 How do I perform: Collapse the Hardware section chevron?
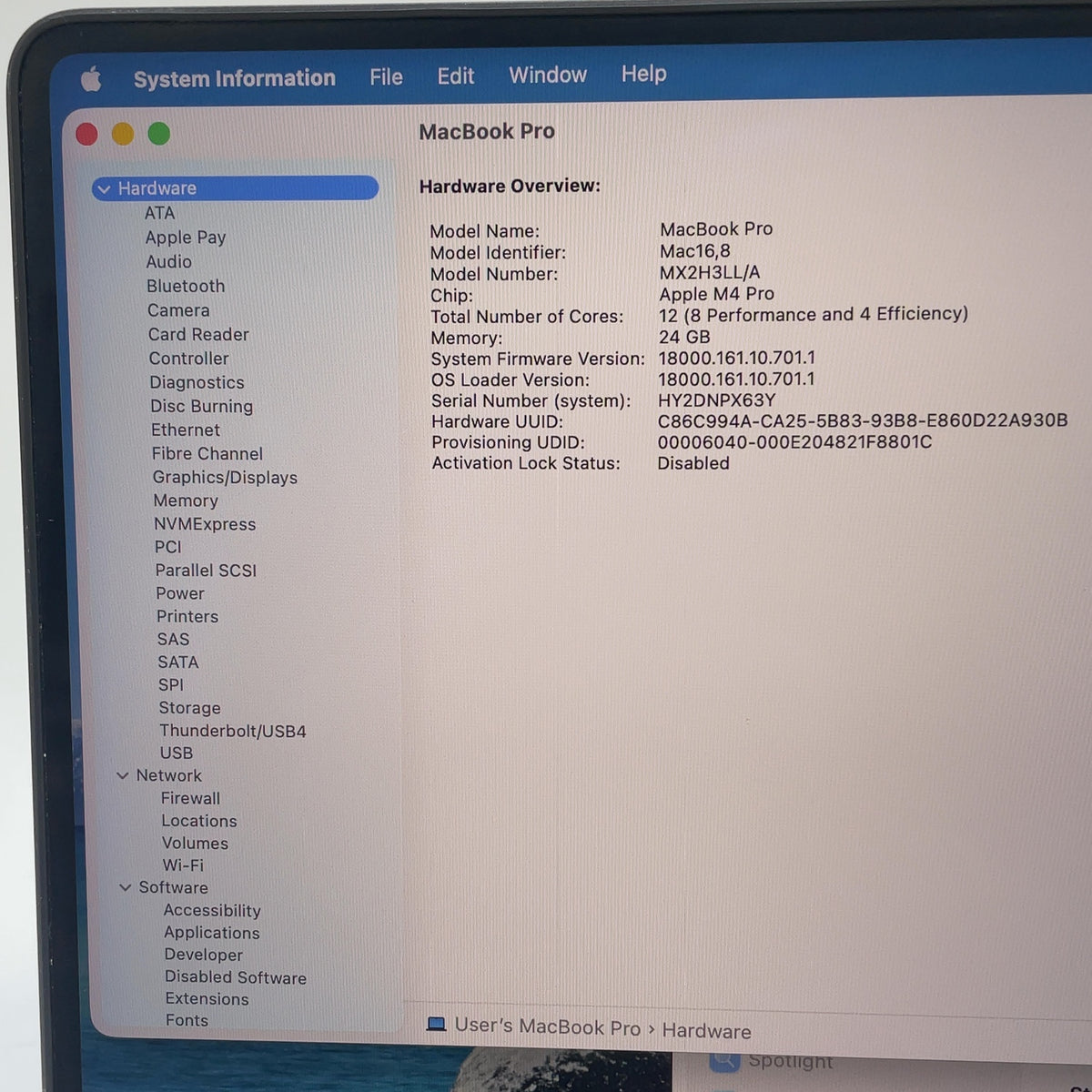(x=105, y=189)
